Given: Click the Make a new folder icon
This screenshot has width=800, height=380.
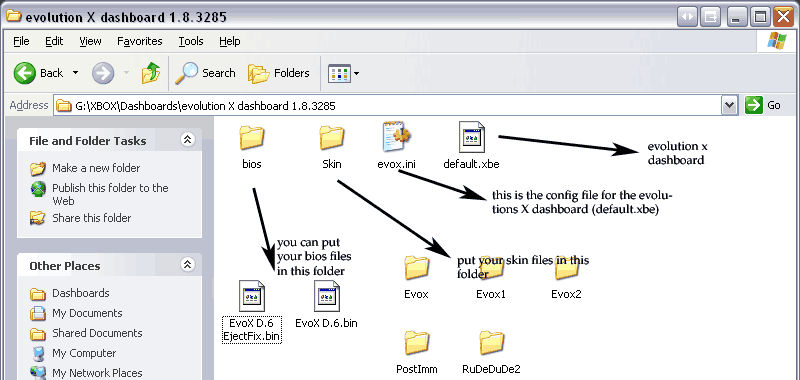Looking at the screenshot, I should coord(38,168).
